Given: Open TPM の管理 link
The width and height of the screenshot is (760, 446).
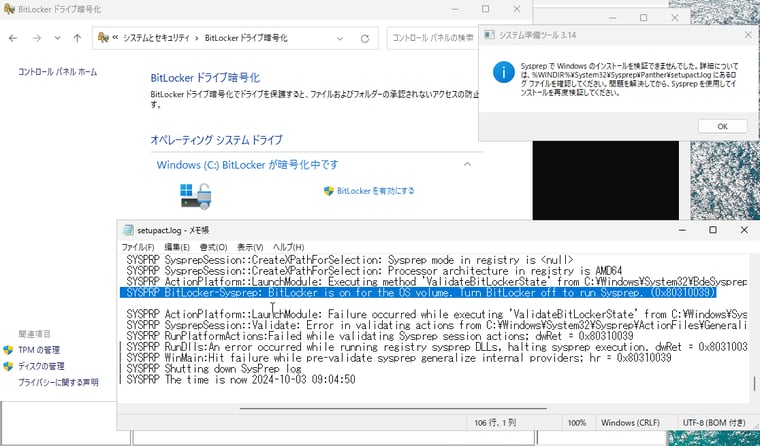Looking at the screenshot, I should 39,350.
